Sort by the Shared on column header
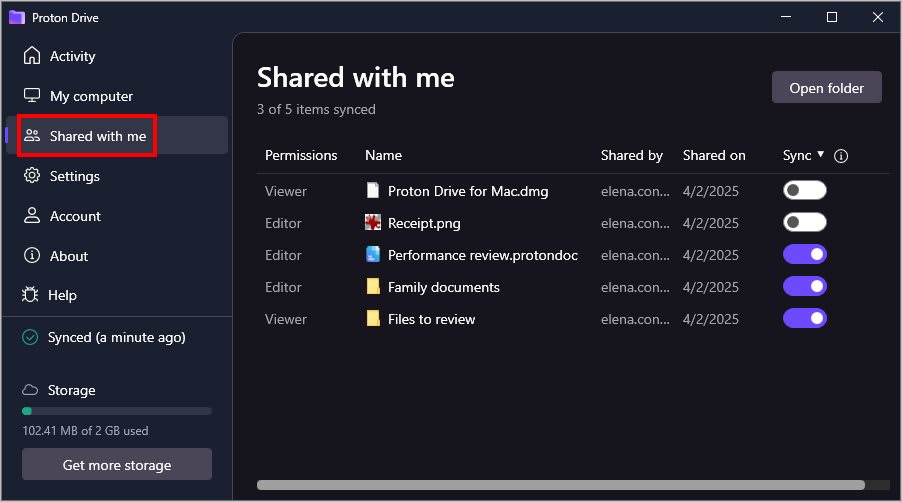The image size is (902, 502). tap(714, 155)
